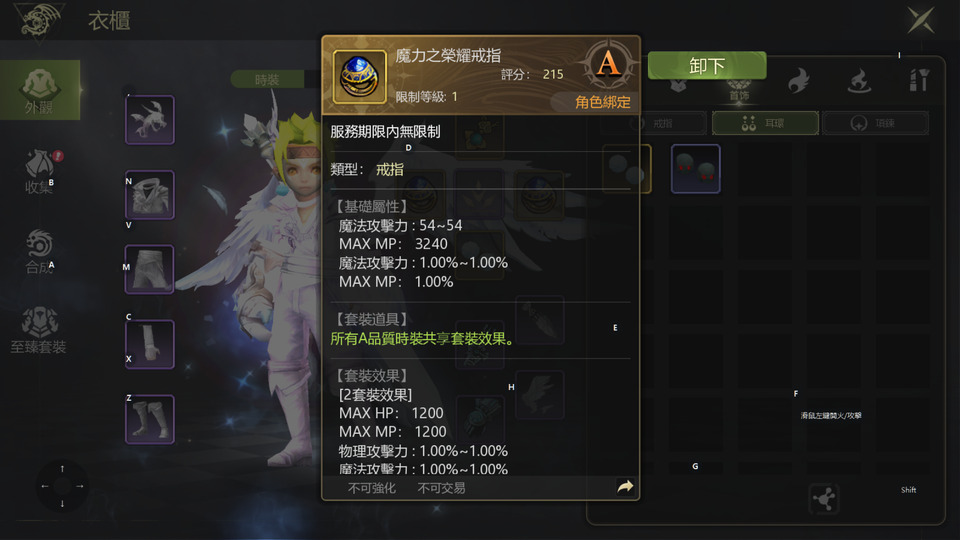
Task: Click the node share icon at the bottom right
Action: coord(823,499)
